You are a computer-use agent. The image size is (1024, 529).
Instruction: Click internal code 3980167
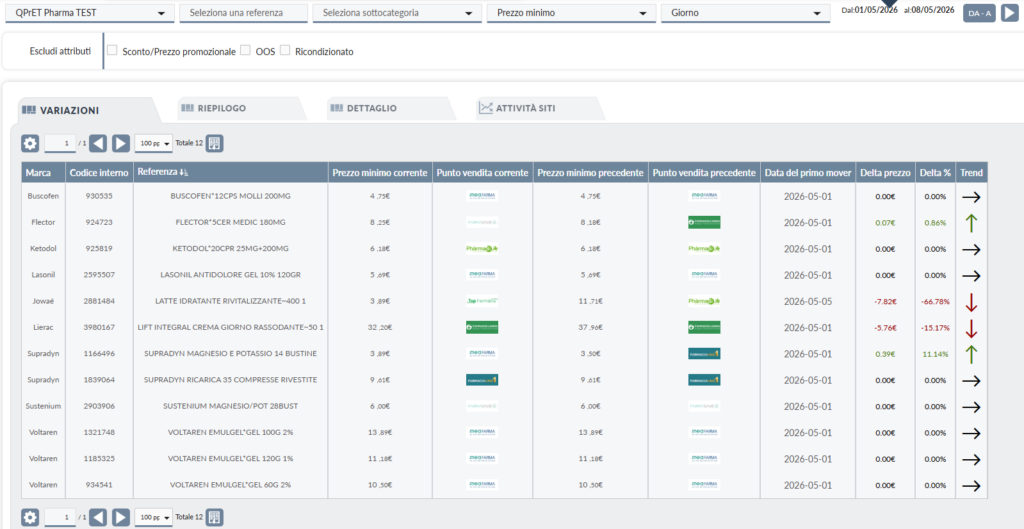point(99,327)
